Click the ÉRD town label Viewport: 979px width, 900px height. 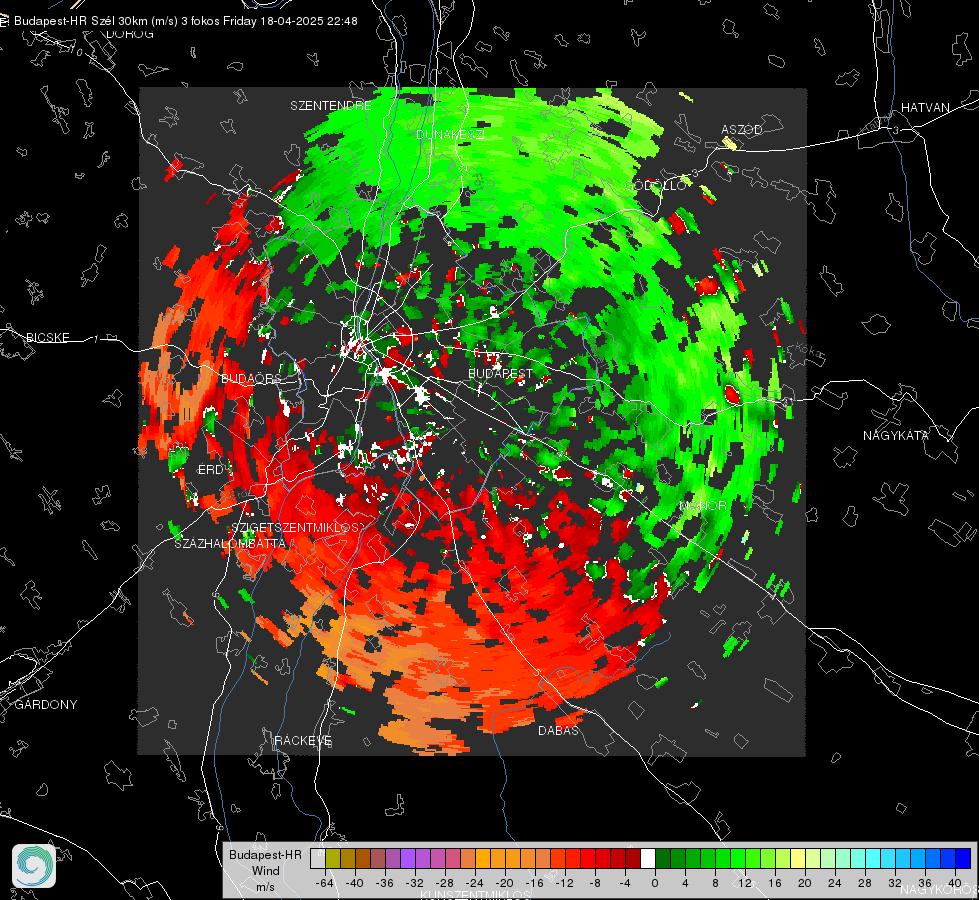coord(210,470)
